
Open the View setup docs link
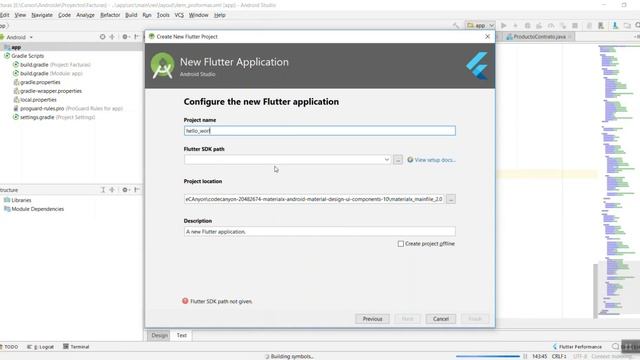pyautogui.click(x=435, y=160)
